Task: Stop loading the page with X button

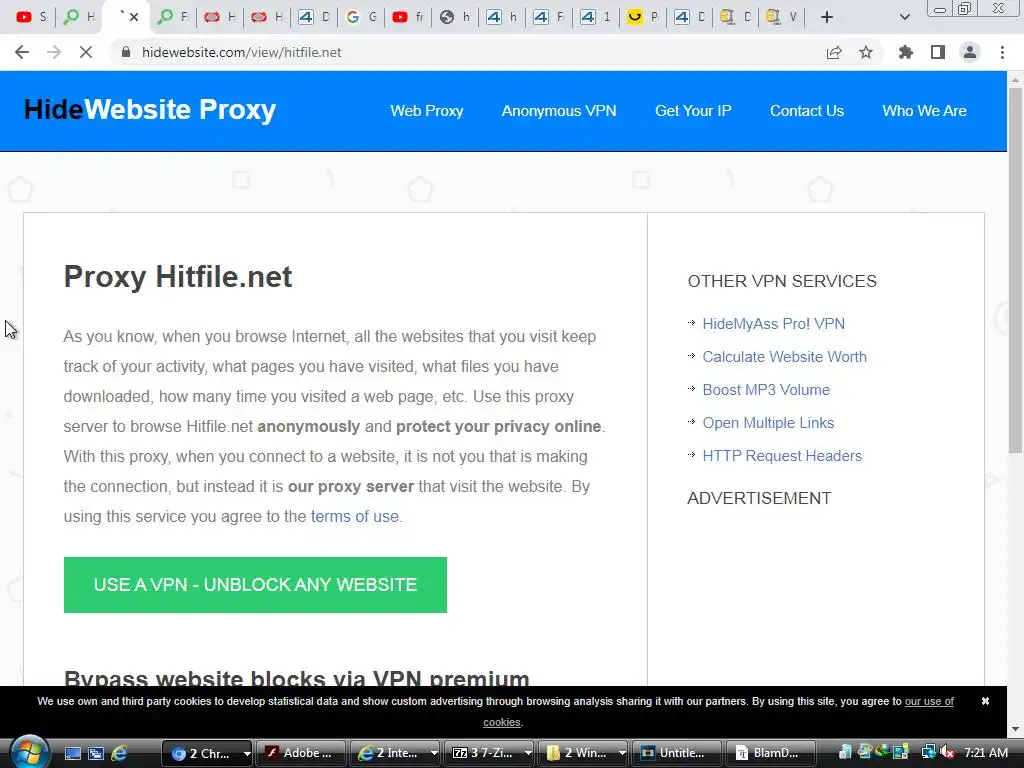Action: pyautogui.click(x=86, y=52)
